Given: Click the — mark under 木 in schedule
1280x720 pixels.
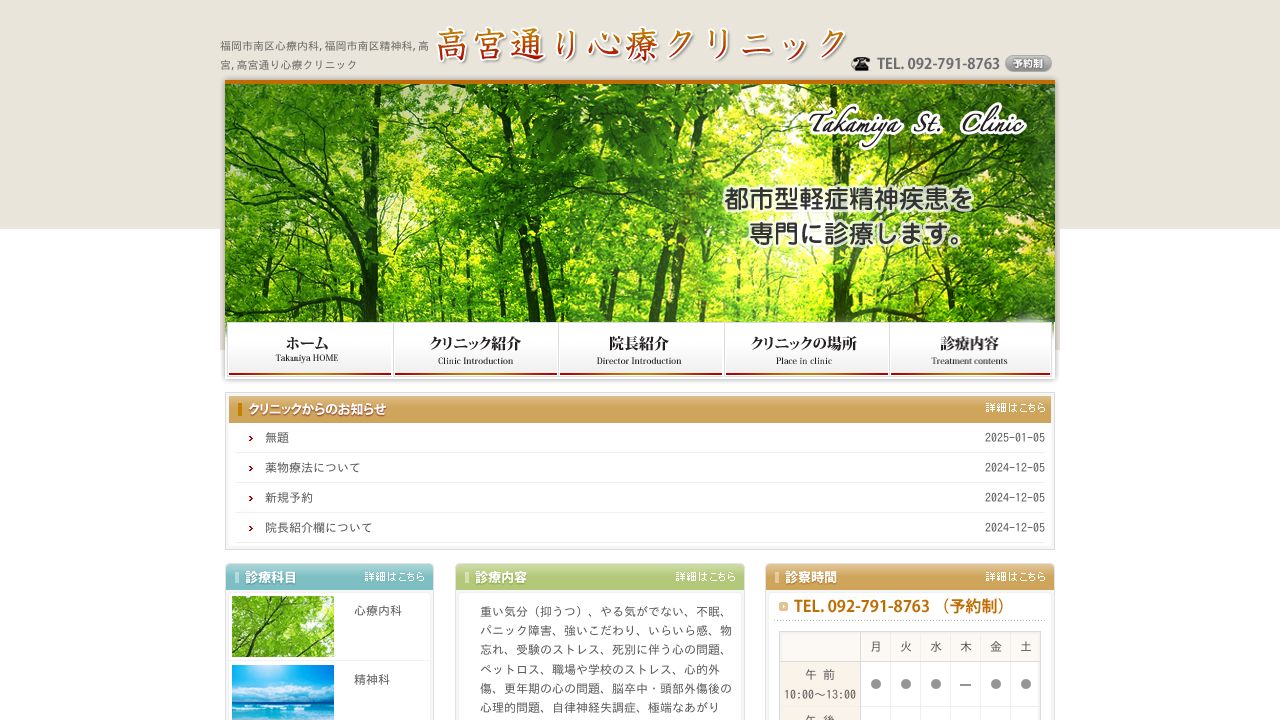Looking at the screenshot, I should (965, 684).
